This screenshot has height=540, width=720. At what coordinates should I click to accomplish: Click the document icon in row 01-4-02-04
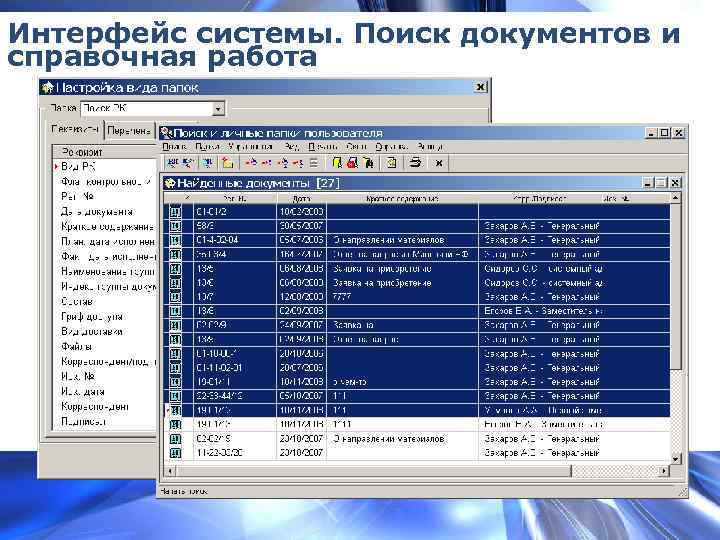click(175, 240)
